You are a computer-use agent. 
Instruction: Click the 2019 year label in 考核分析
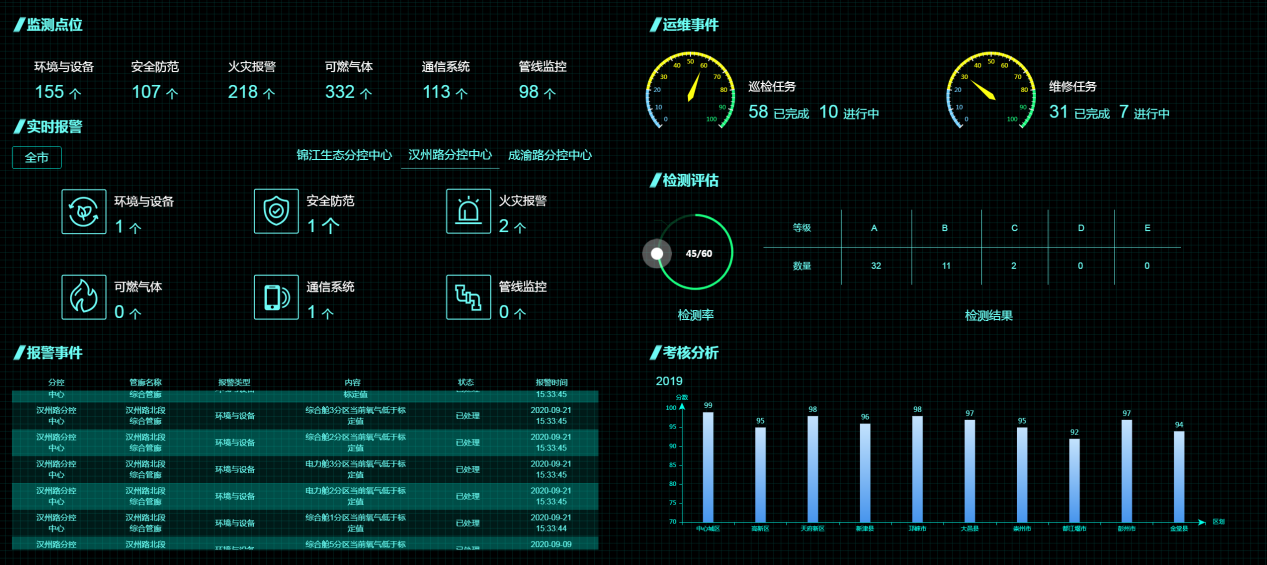pos(669,381)
